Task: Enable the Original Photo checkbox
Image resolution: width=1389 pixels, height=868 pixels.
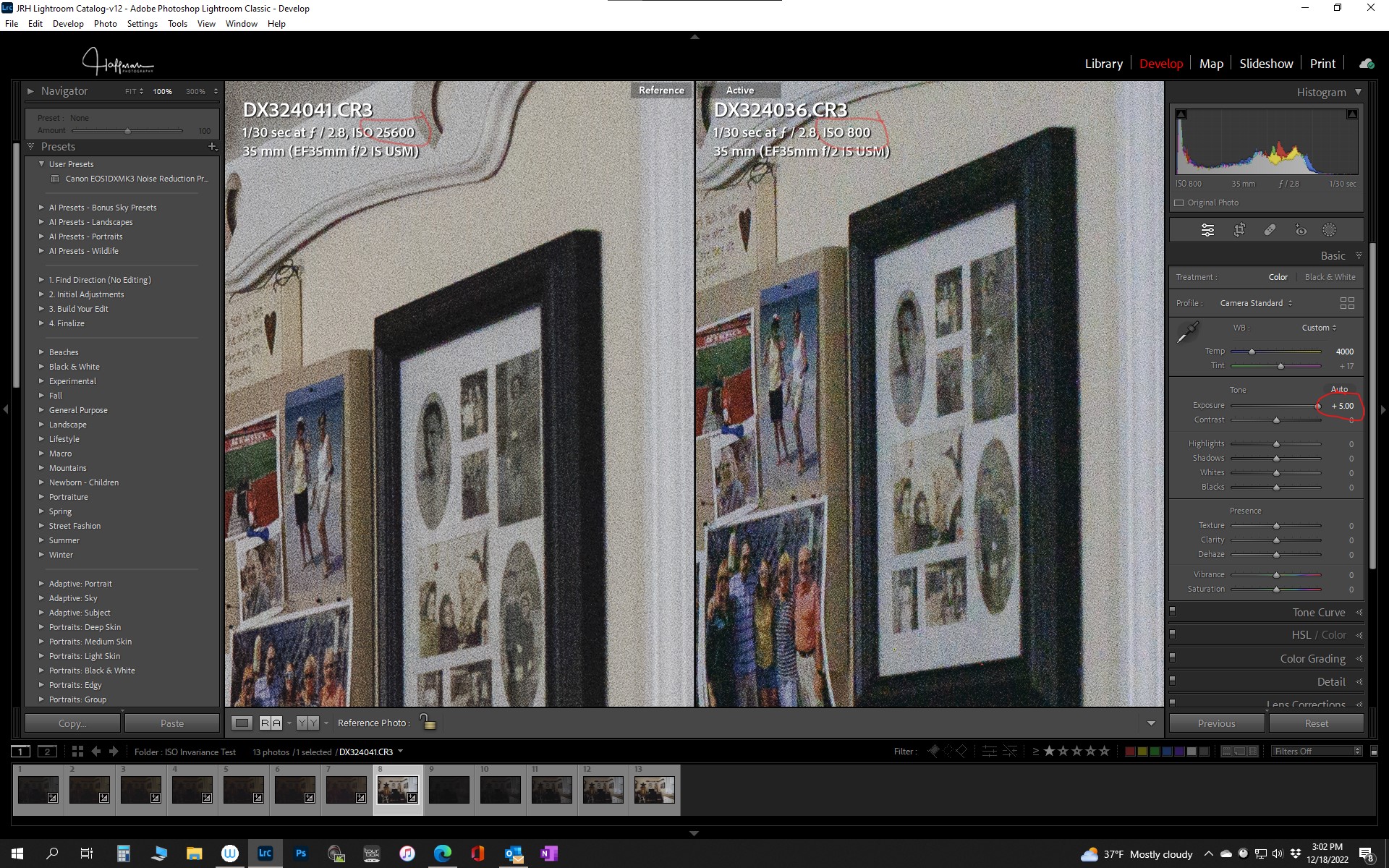Action: pos(1179,203)
